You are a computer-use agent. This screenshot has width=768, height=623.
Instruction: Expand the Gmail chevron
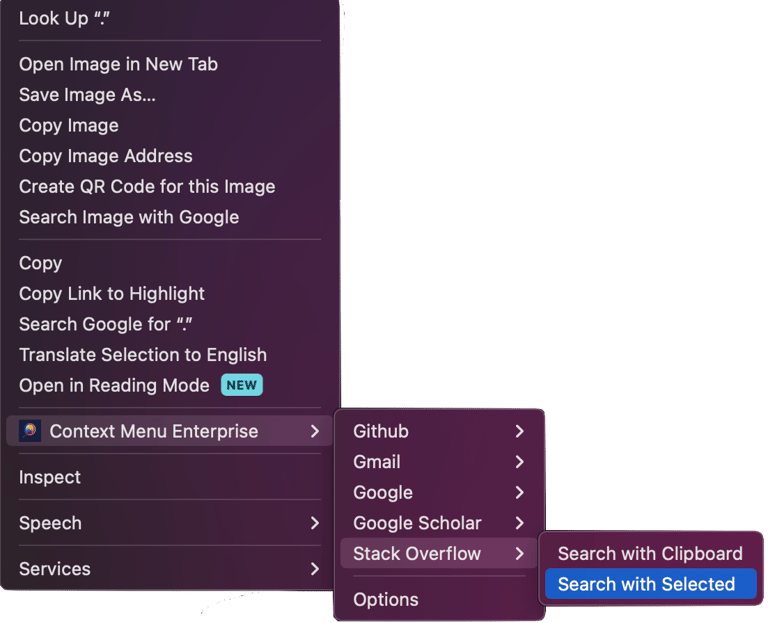click(520, 462)
